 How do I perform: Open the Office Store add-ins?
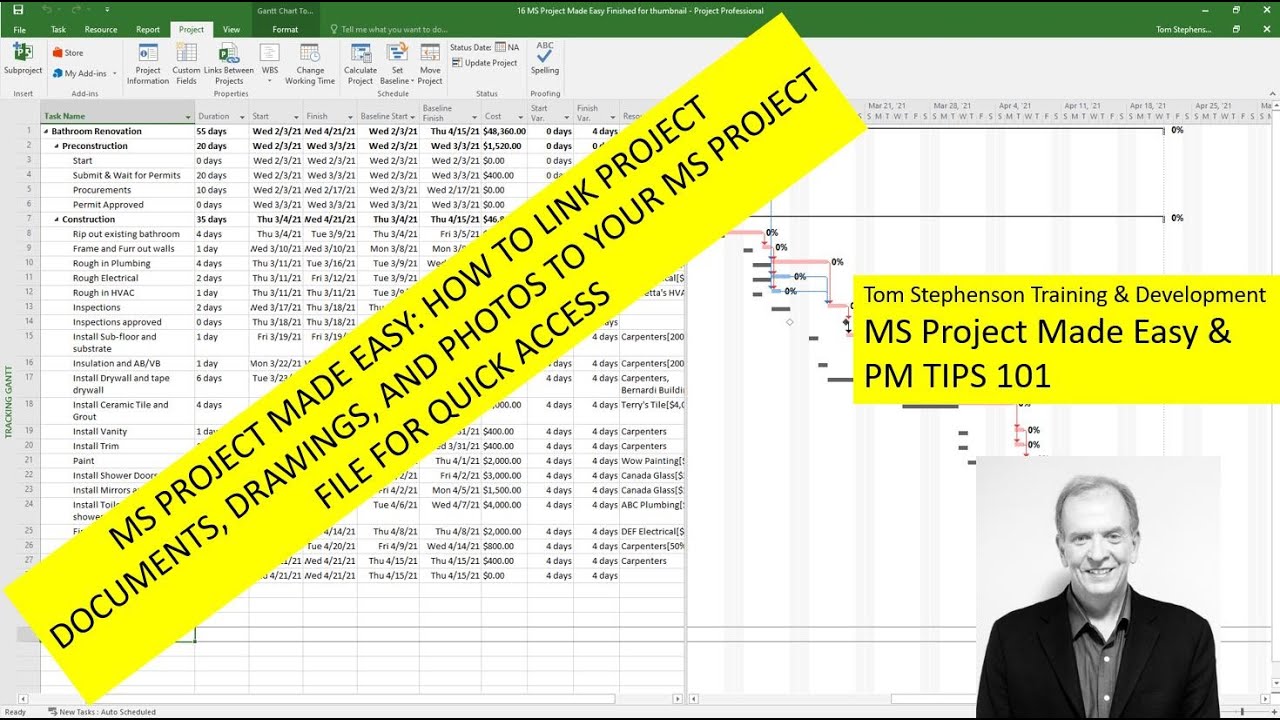pyautogui.click(x=68, y=53)
